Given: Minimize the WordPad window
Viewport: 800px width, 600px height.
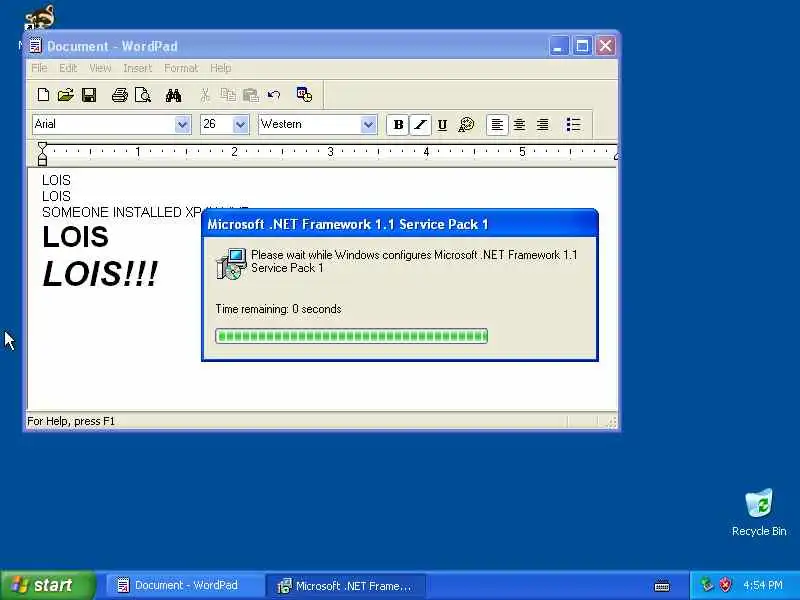Looking at the screenshot, I should tap(559, 46).
